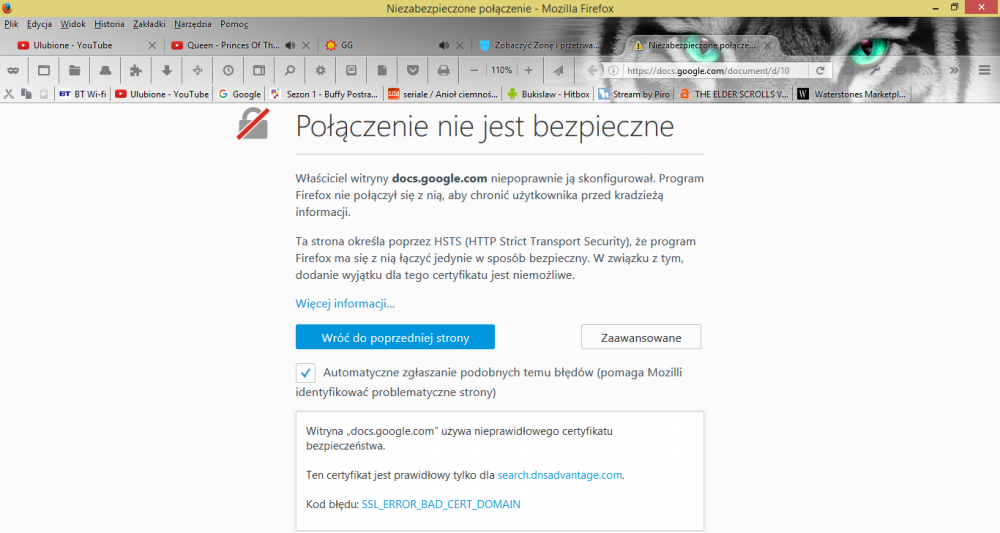This screenshot has width=1000, height=533.
Task: Click the paper airplane send icon
Action: 559,71
